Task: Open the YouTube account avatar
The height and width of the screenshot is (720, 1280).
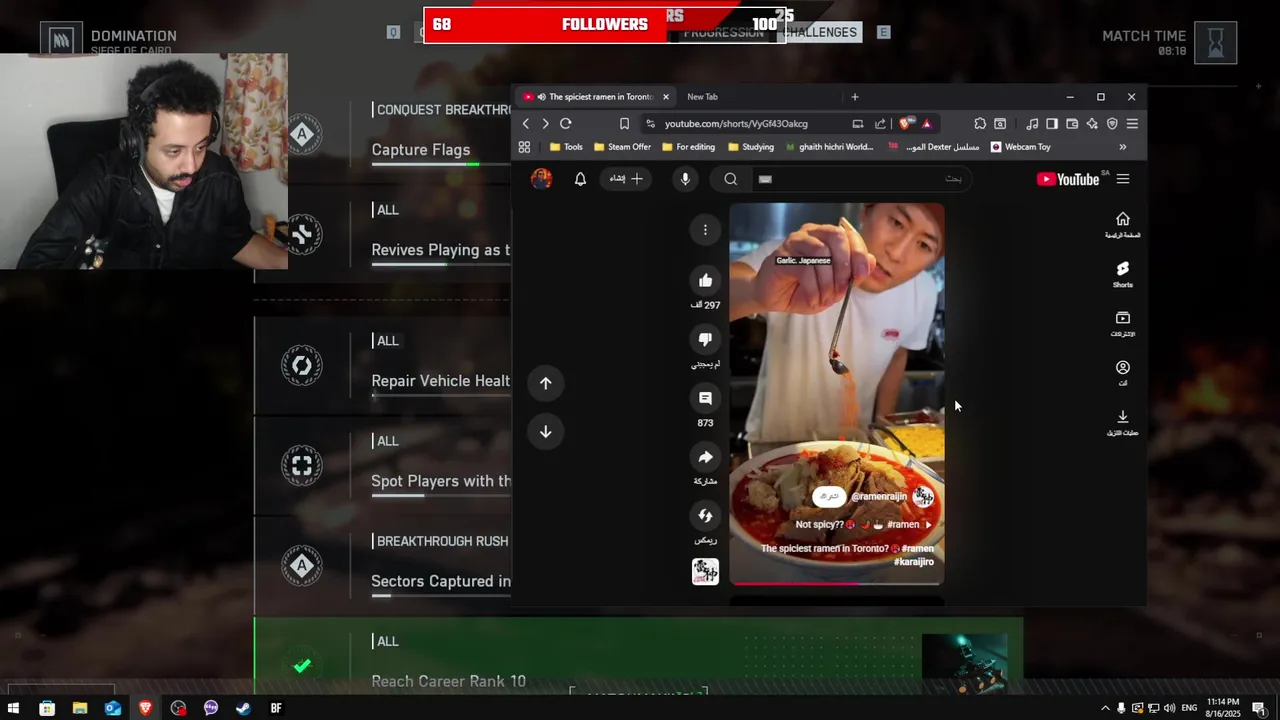Action: click(x=541, y=179)
